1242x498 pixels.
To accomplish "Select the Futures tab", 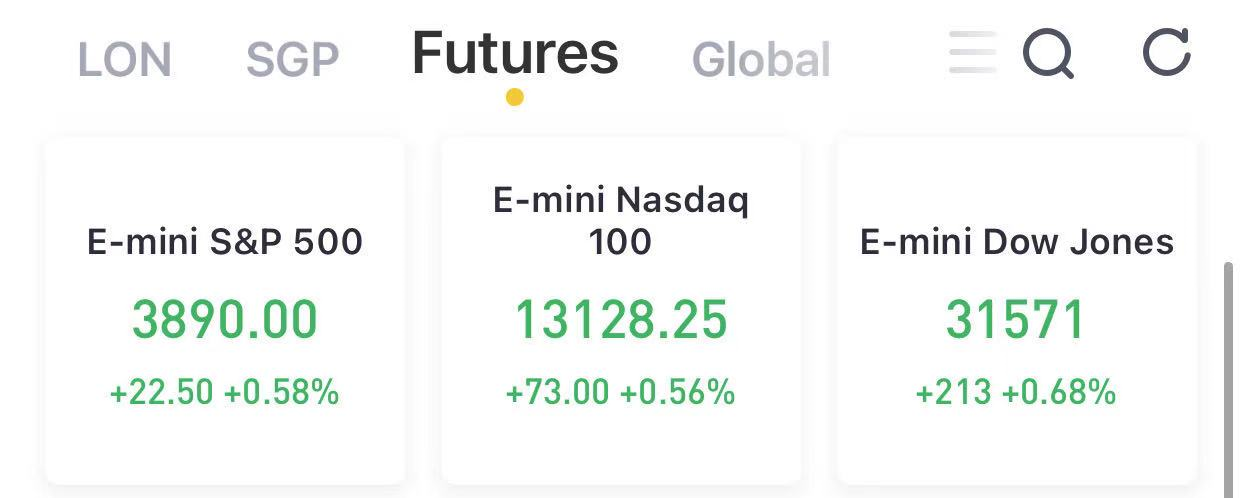I will pyautogui.click(x=515, y=53).
